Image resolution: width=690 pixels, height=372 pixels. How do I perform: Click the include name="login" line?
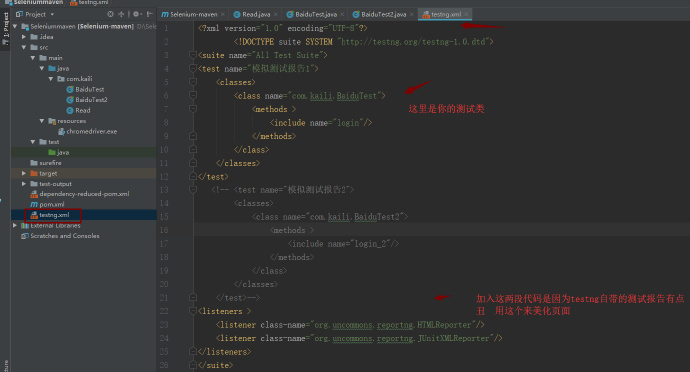coord(321,123)
